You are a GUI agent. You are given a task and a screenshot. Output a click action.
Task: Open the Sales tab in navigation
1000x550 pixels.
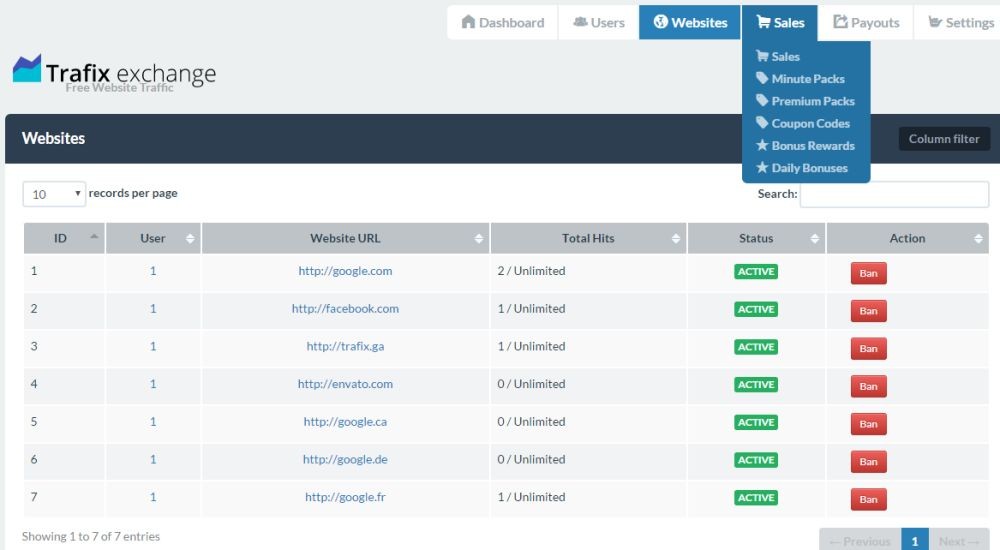(x=780, y=22)
